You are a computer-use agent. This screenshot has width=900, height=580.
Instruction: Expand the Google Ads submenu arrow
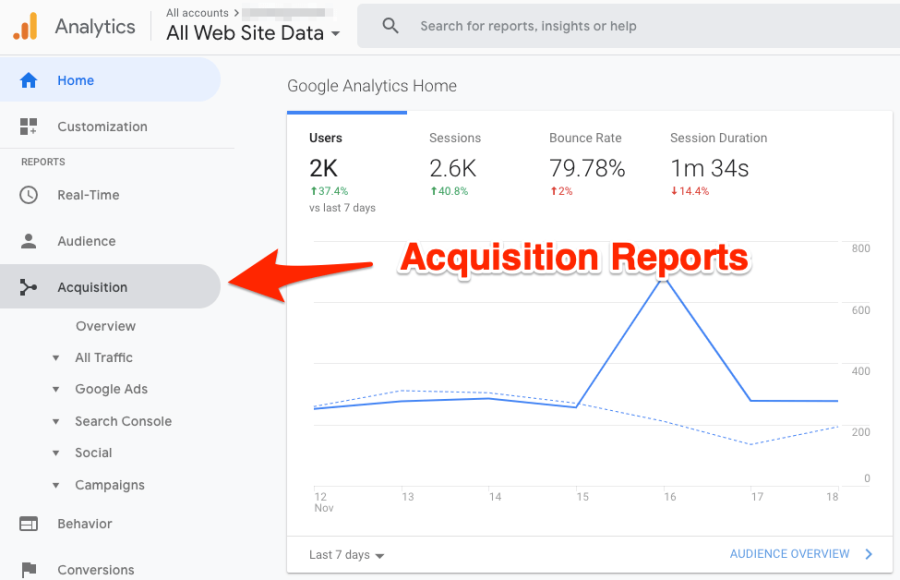pos(56,389)
